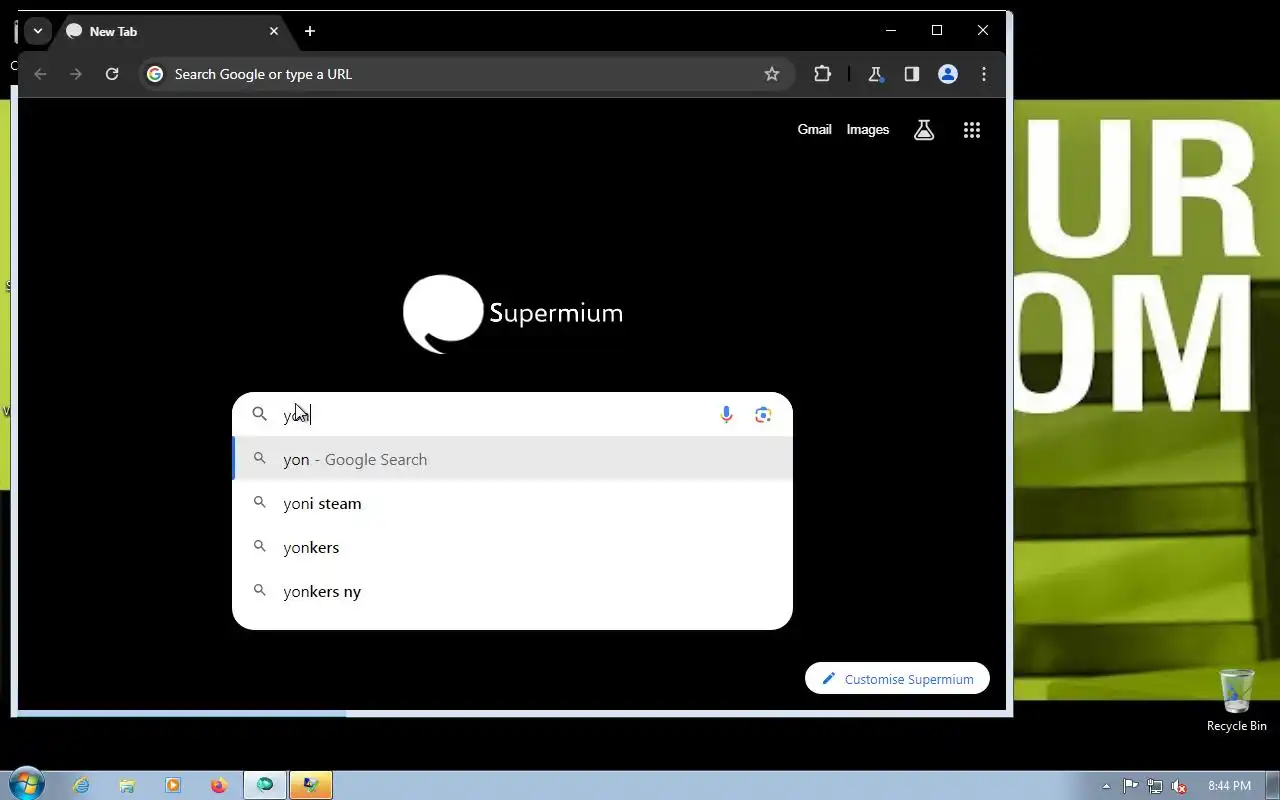Viewport: 1280px width, 800px height.
Task: Open Action Center flag icon
Action: pyautogui.click(x=1130, y=786)
